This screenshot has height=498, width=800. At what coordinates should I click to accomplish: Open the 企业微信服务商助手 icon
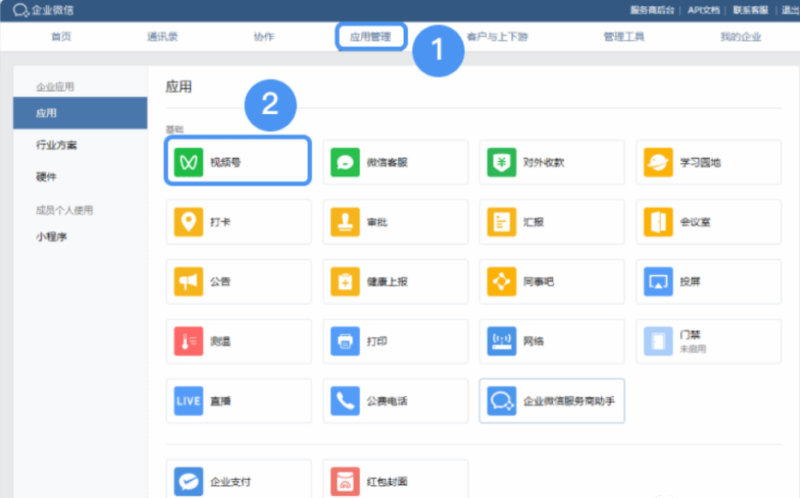point(502,401)
